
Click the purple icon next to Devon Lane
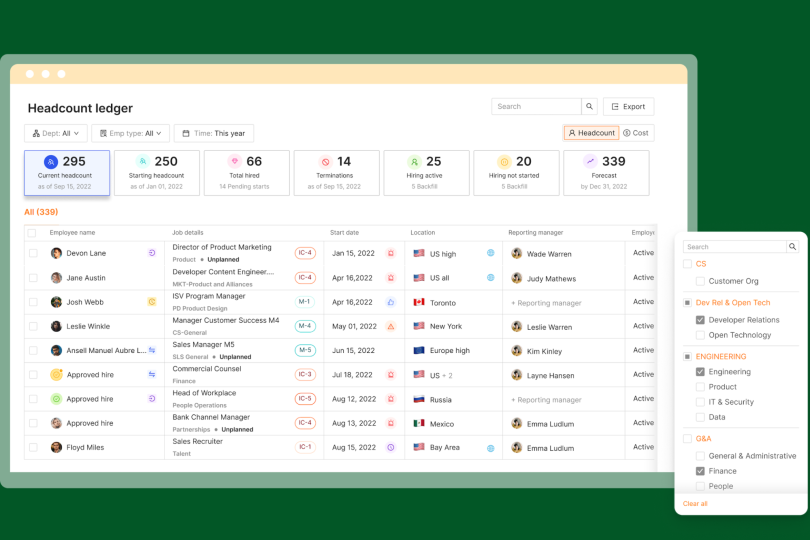point(152,253)
